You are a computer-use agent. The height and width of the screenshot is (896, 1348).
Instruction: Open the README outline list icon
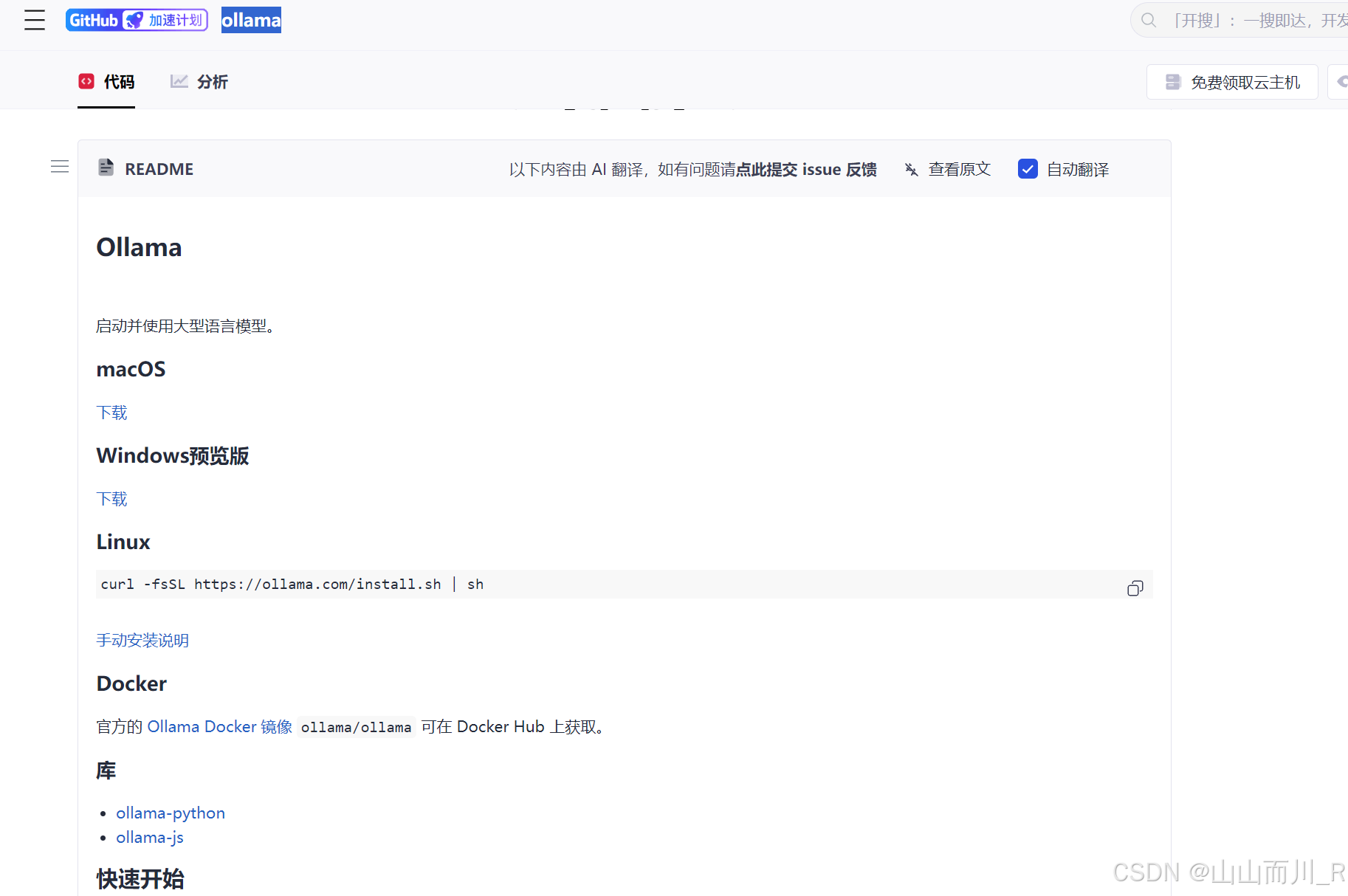60,167
